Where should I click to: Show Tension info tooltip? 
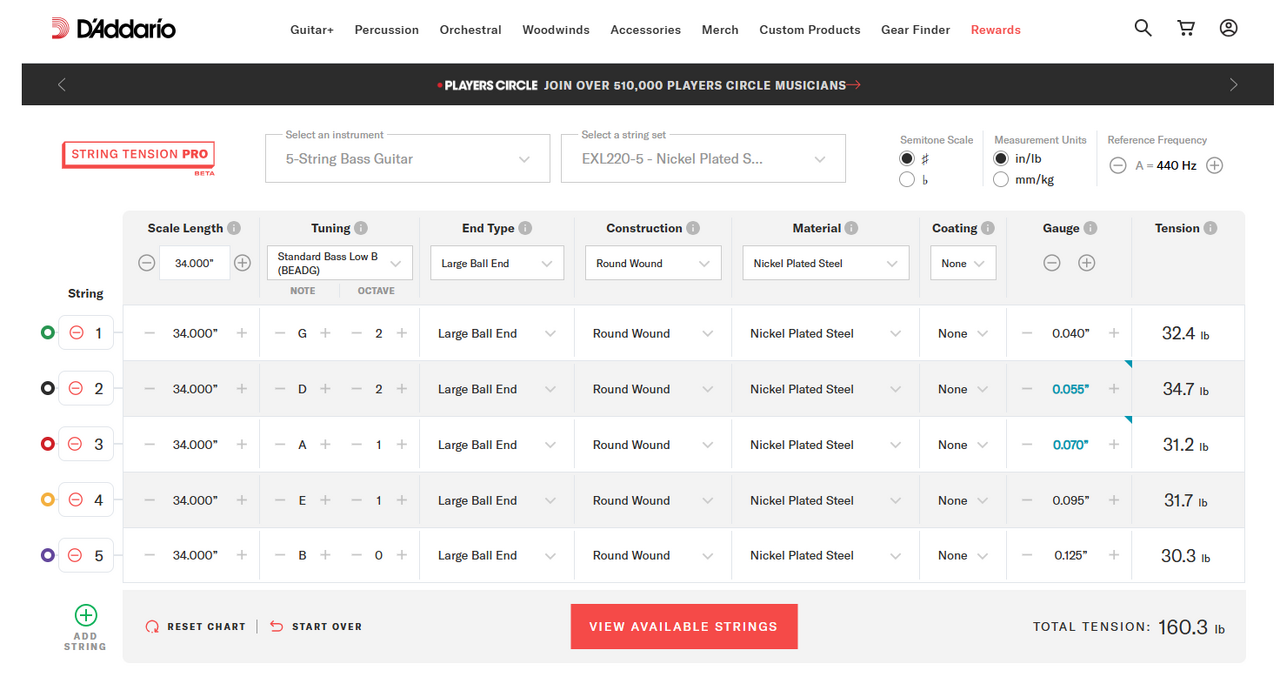click(x=1210, y=228)
